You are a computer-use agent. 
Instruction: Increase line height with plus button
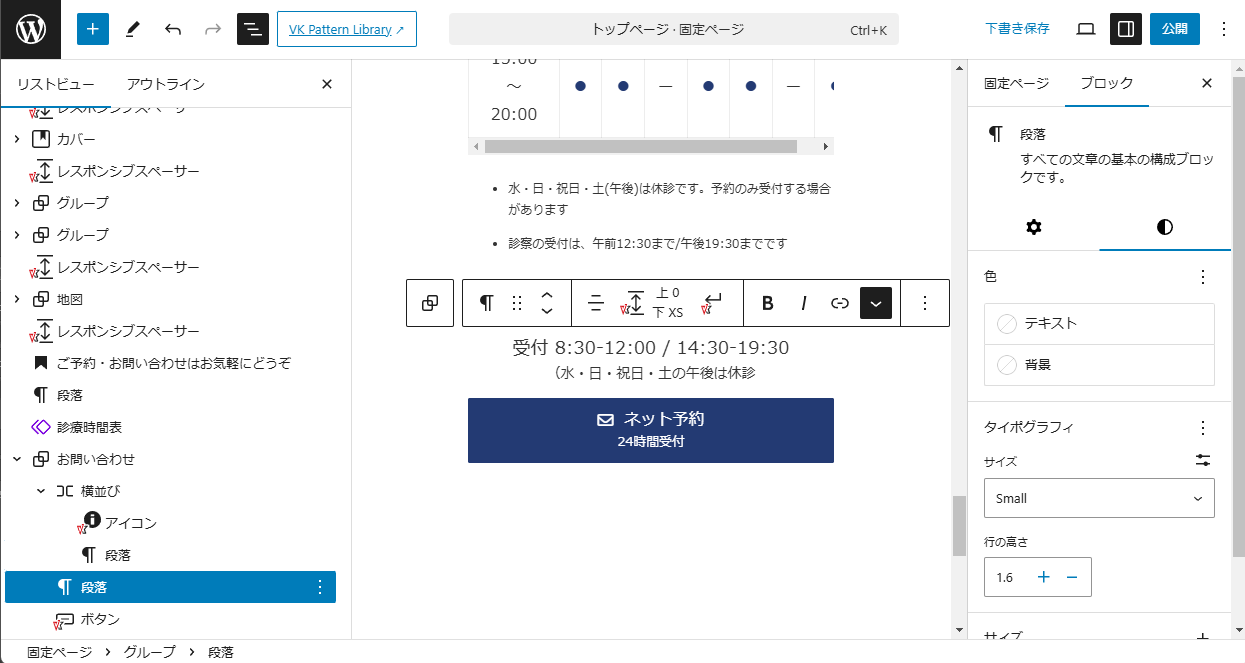pyautogui.click(x=1044, y=577)
